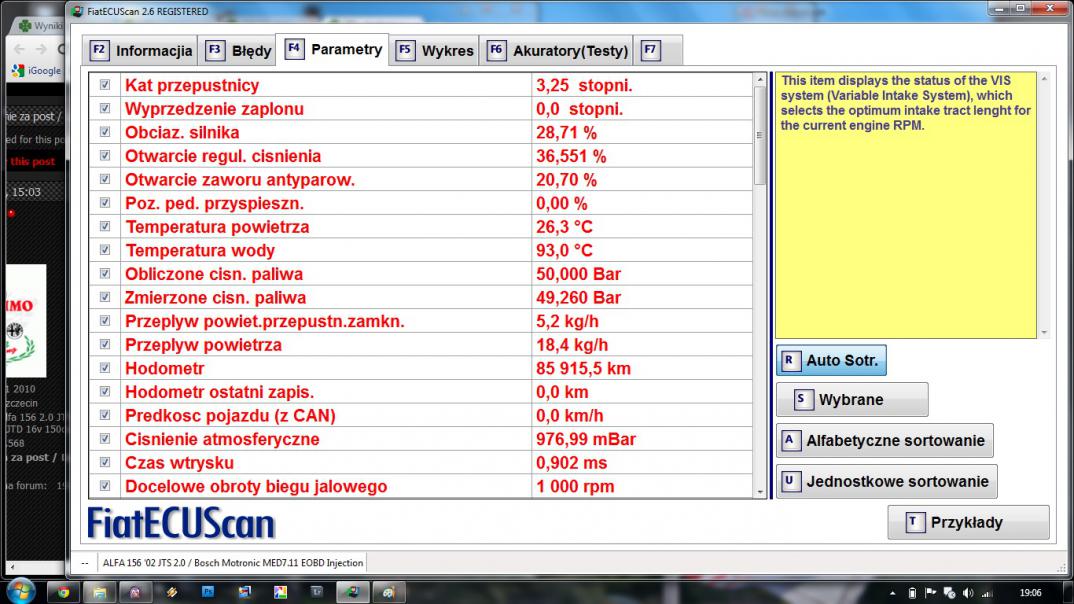The height and width of the screenshot is (604, 1074).
Task: Click the ALFA 156 ECU status bar text
Action: (x=233, y=563)
